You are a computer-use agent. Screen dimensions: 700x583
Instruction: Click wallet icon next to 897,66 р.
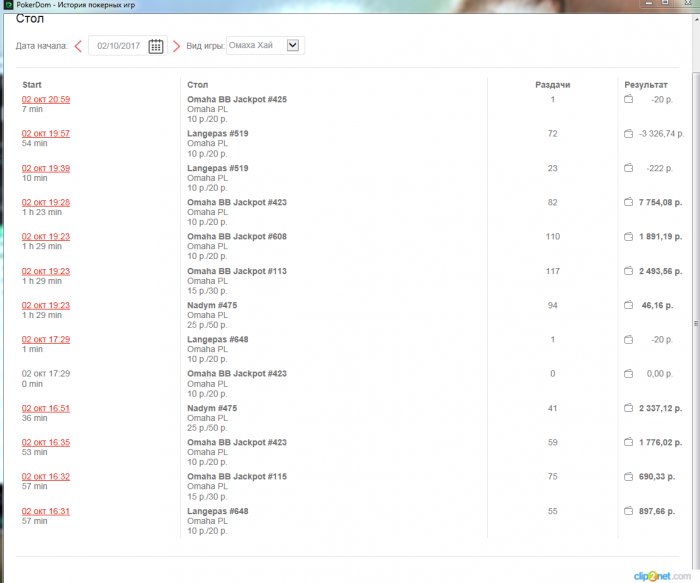click(x=629, y=511)
